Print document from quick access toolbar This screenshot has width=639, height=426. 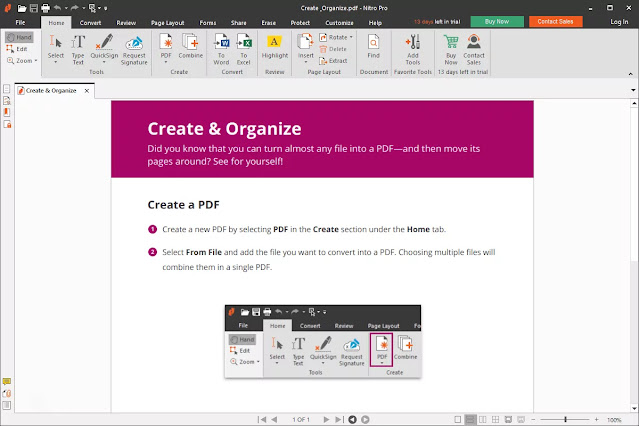(x=45, y=8)
